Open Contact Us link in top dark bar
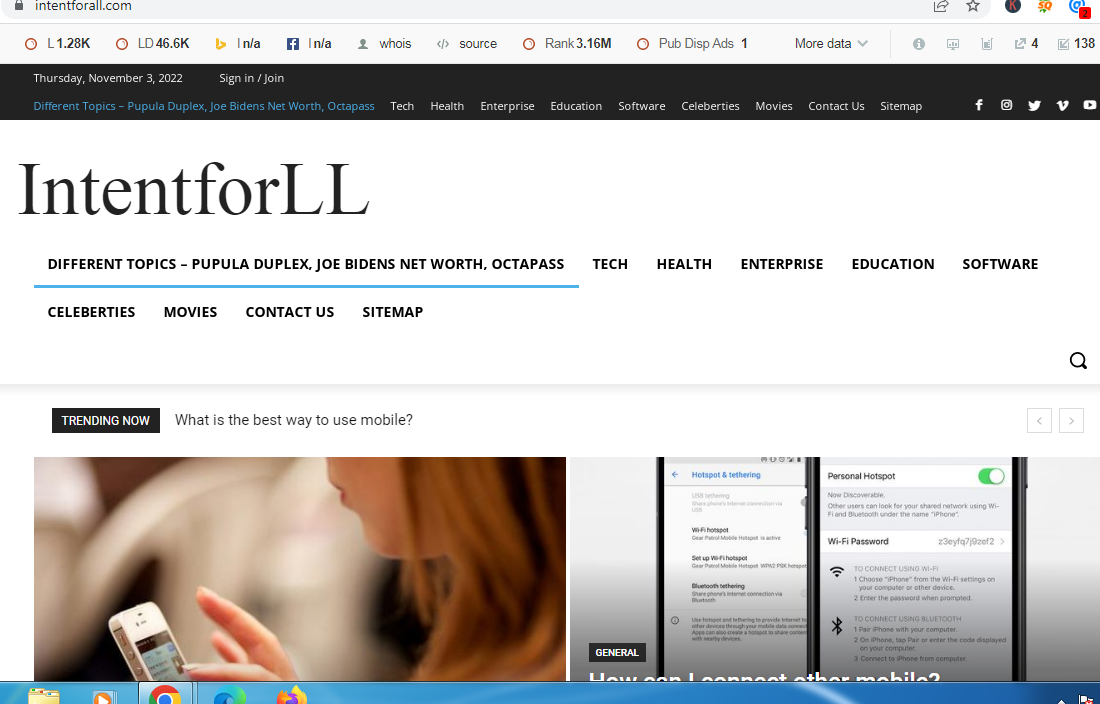 [x=836, y=106]
